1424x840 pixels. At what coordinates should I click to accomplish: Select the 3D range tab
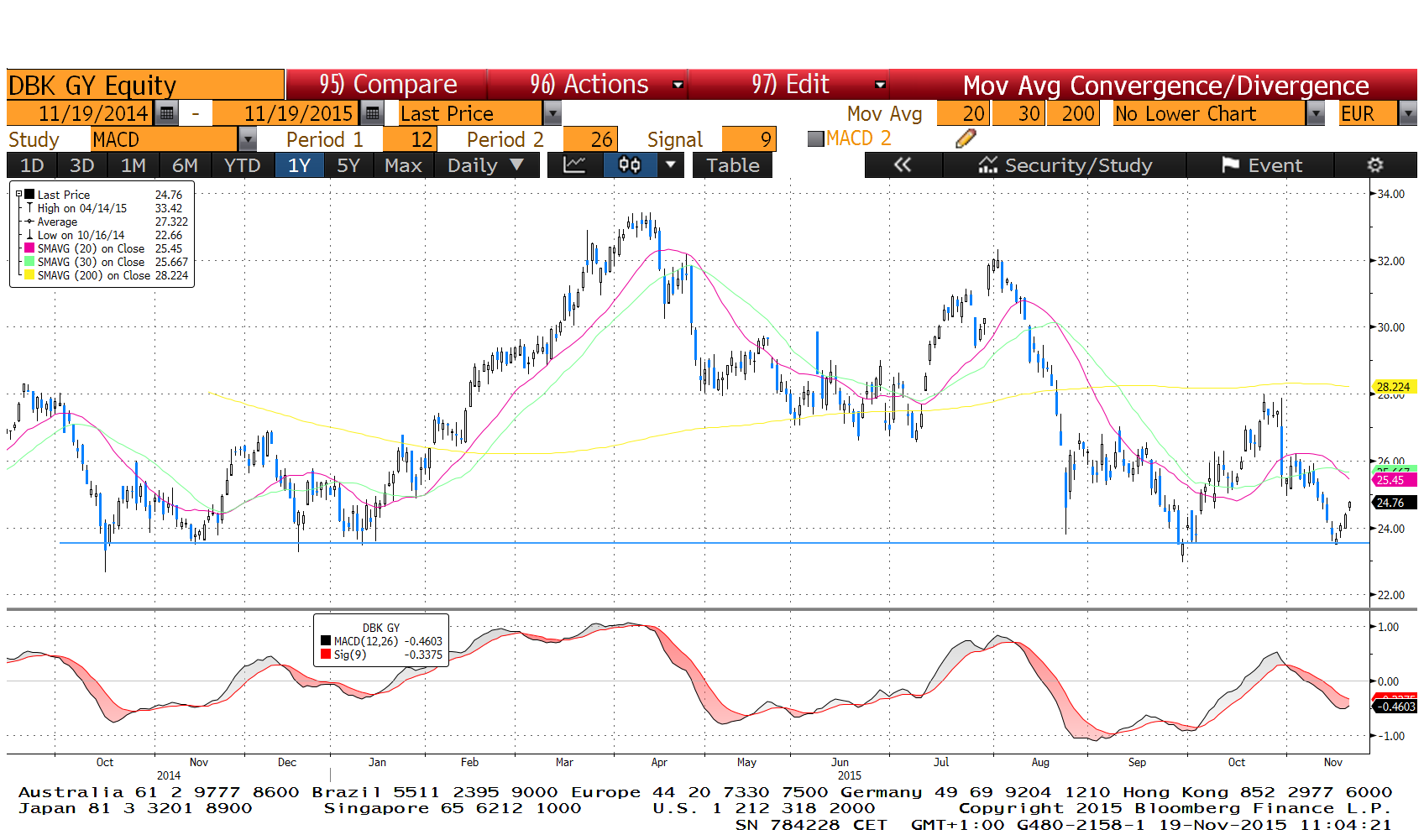pyautogui.click(x=82, y=165)
